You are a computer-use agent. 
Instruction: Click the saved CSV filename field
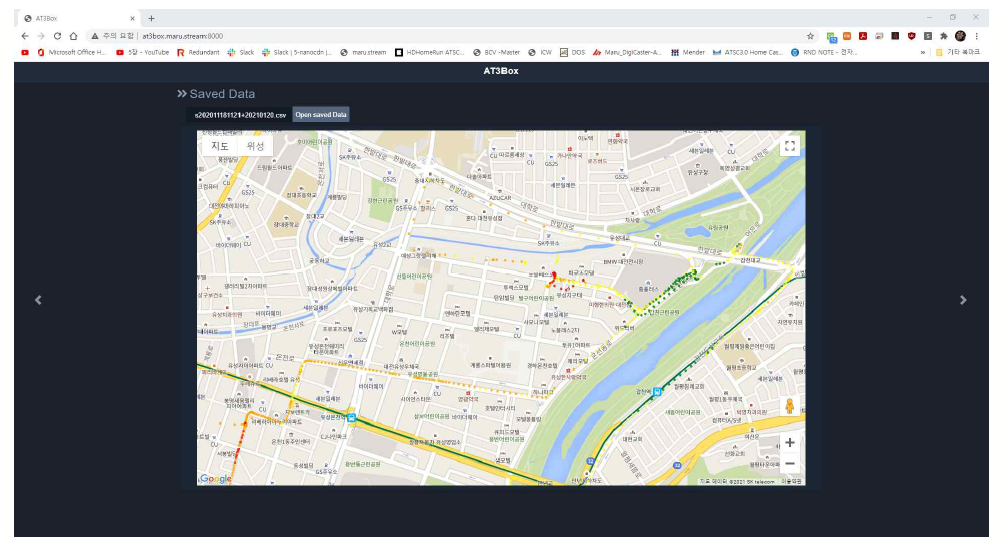click(x=240, y=115)
